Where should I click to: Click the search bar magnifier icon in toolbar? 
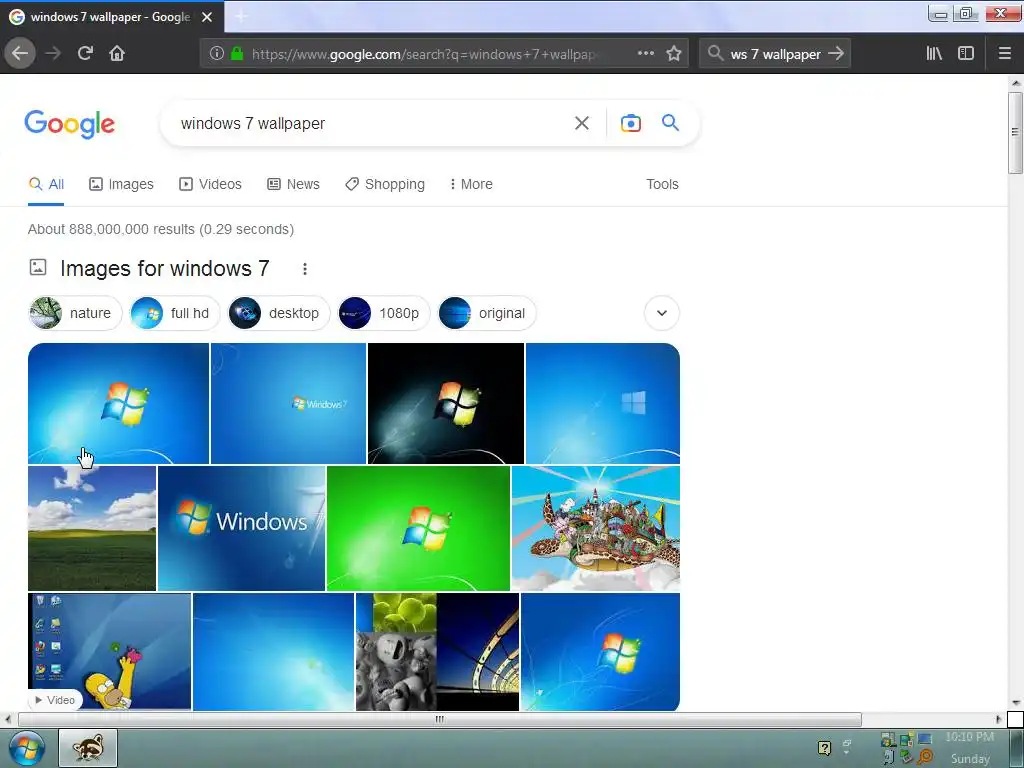715,53
